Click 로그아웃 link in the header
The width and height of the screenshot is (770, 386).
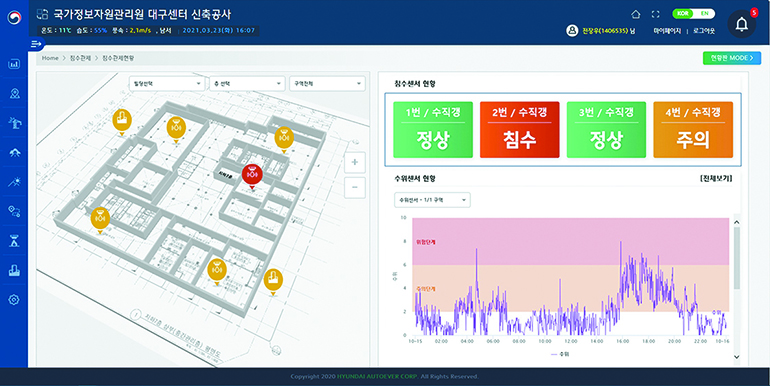704,30
